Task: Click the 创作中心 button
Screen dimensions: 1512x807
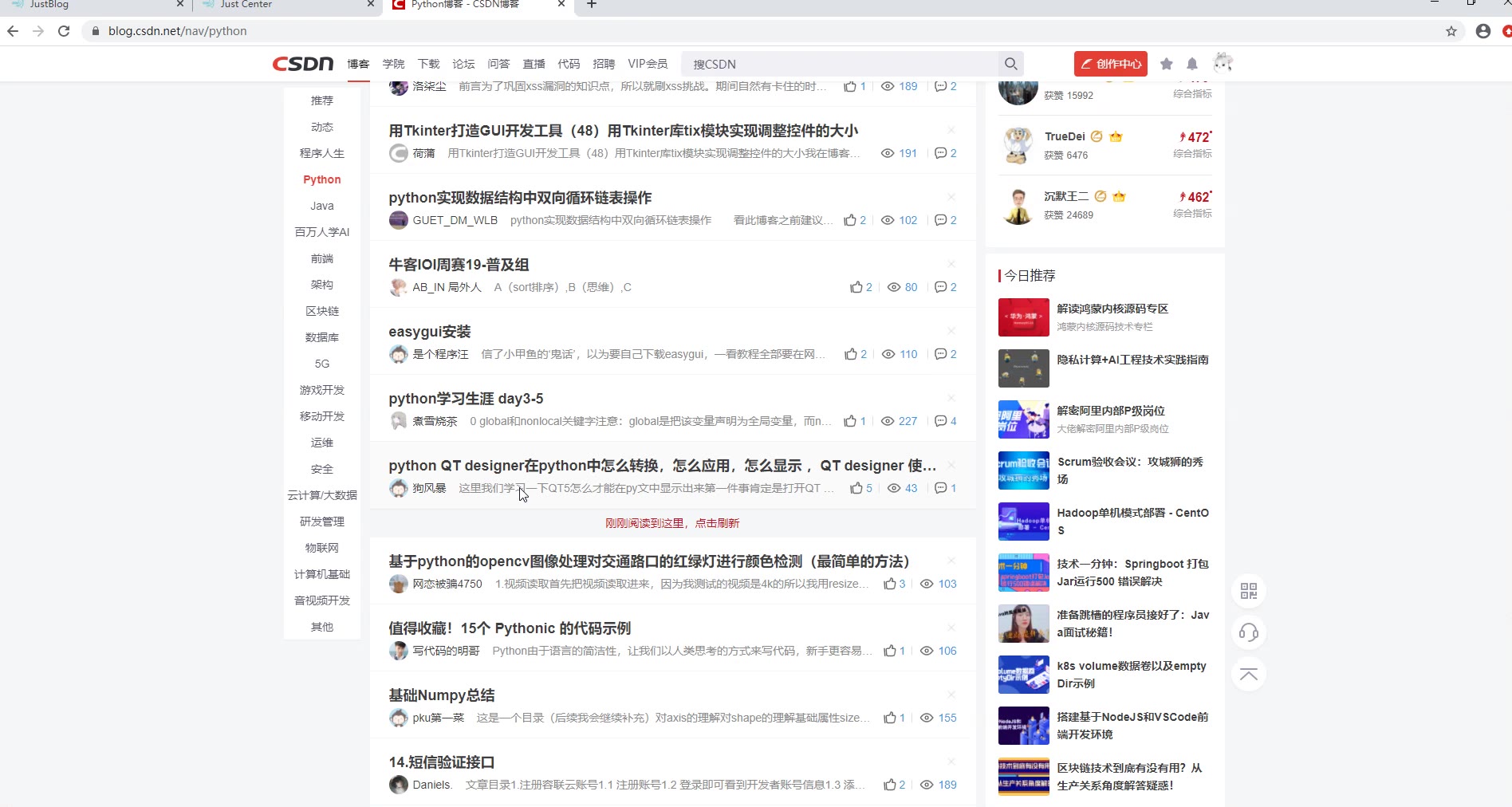Action: pos(1110,64)
